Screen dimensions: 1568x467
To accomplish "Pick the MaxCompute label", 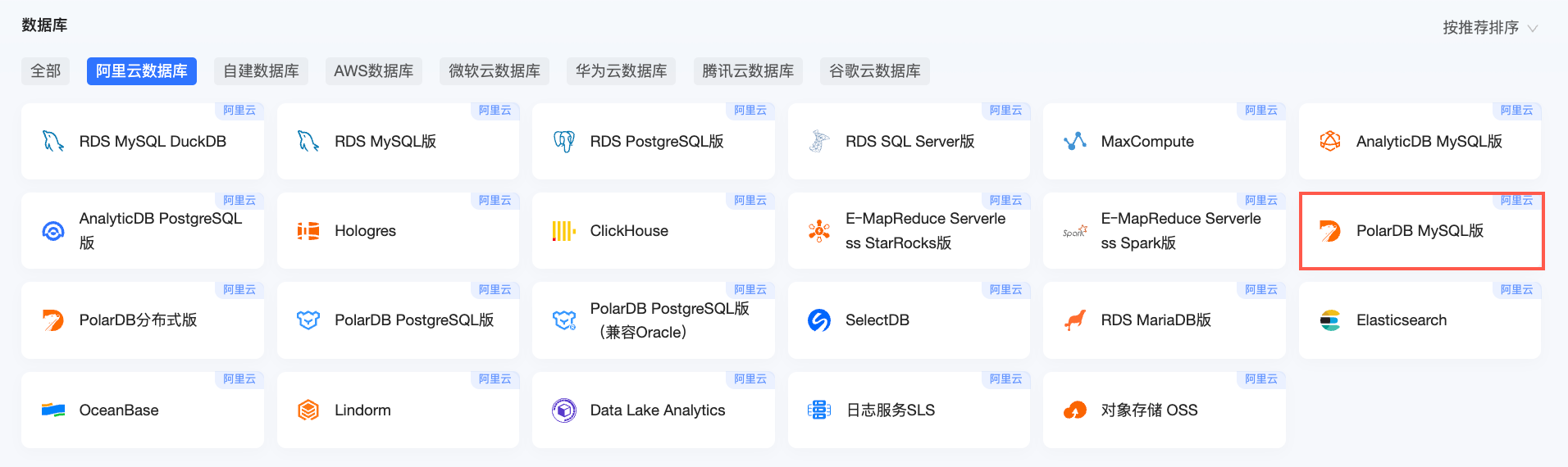I will coord(1147,142).
